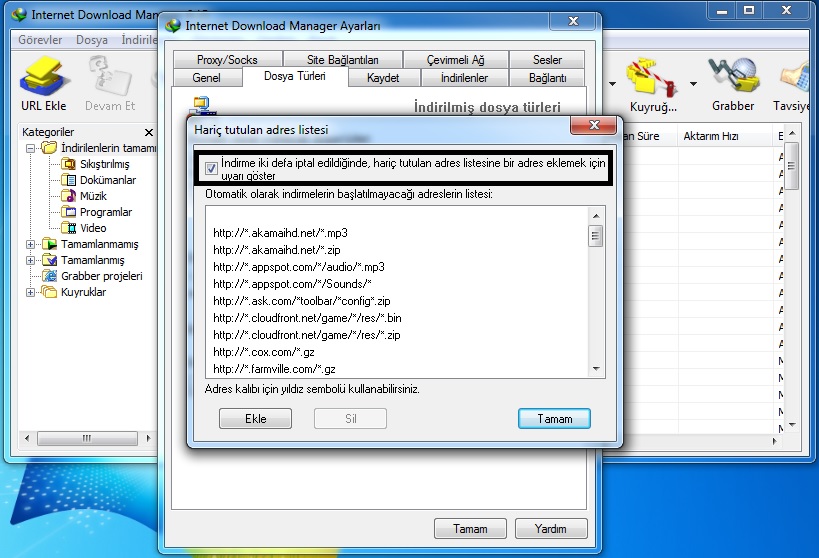The width and height of the screenshot is (819, 558).
Task: Click the Sıkıştırılmış category folder icon
Action: [69, 164]
